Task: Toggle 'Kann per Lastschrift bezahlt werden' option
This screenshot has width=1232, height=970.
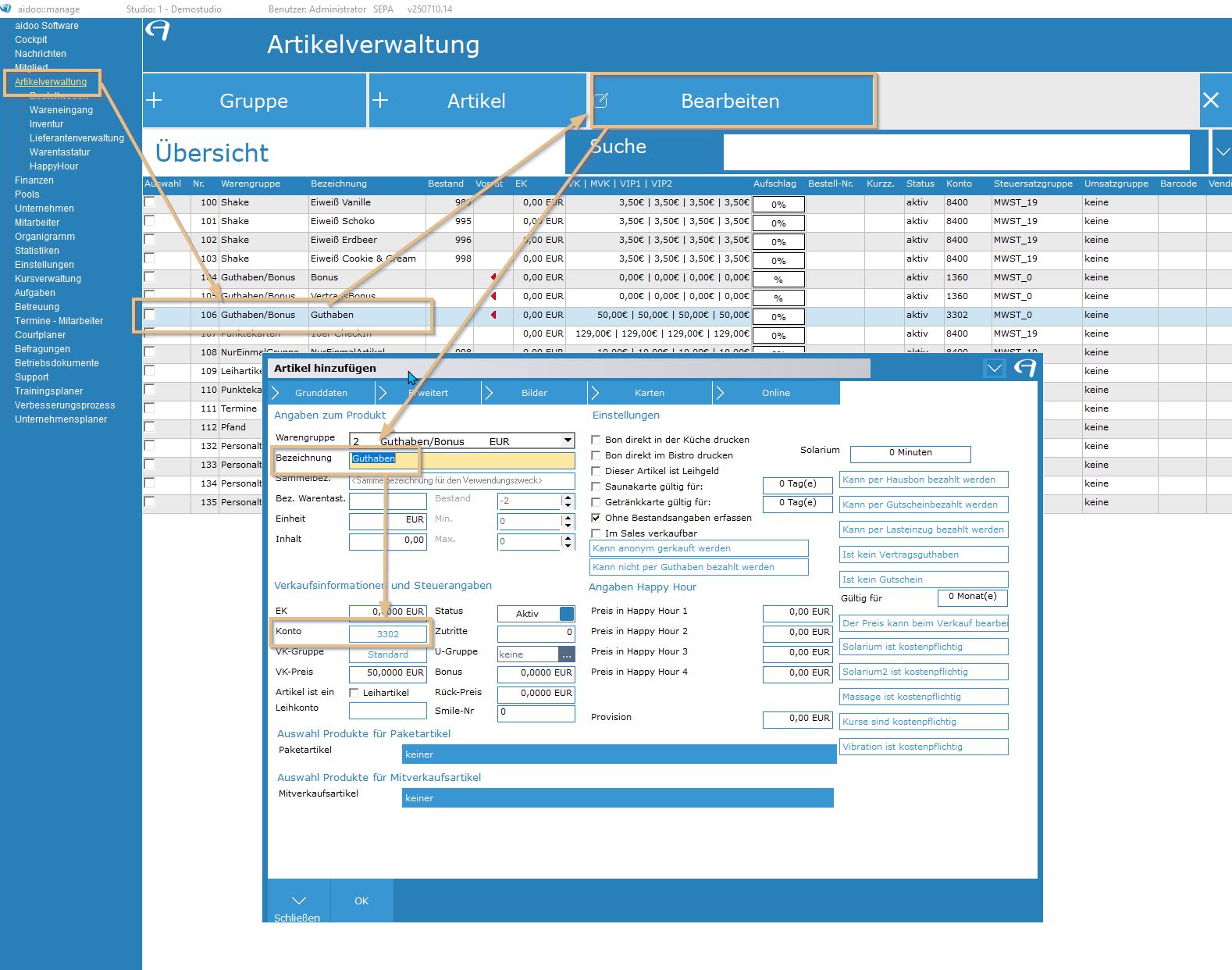Action: point(923,530)
